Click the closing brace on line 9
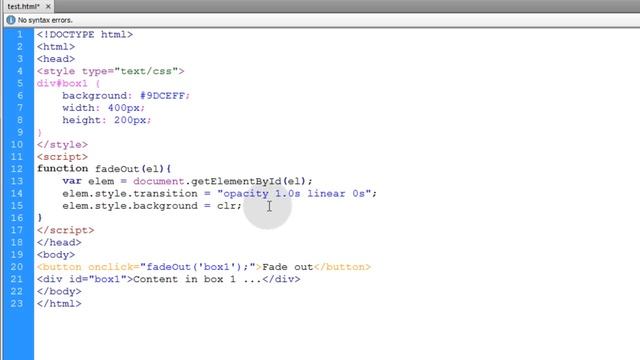The width and height of the screenshot is (640, 360). click(40, 133)
